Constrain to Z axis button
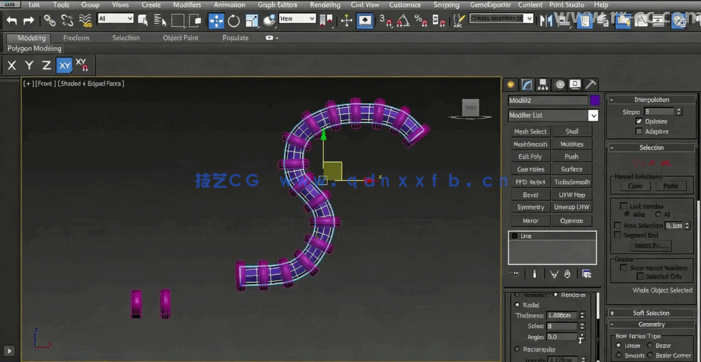This screenshot has height=362, width=701. coord(47,66)
